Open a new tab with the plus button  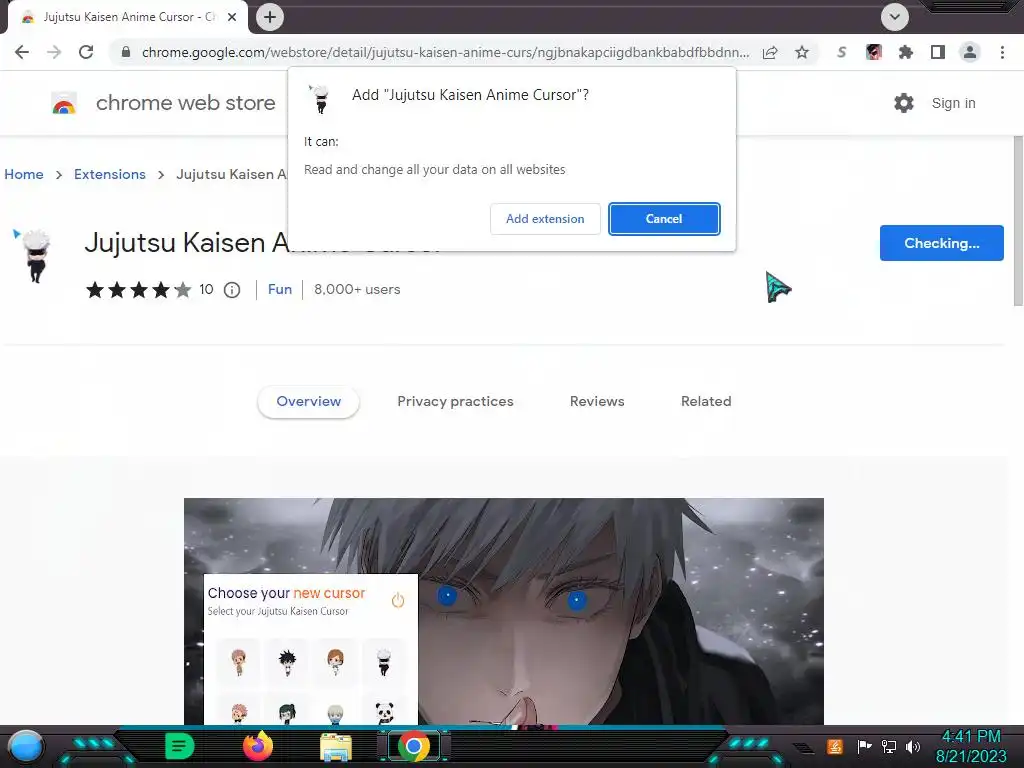point(270,17)
